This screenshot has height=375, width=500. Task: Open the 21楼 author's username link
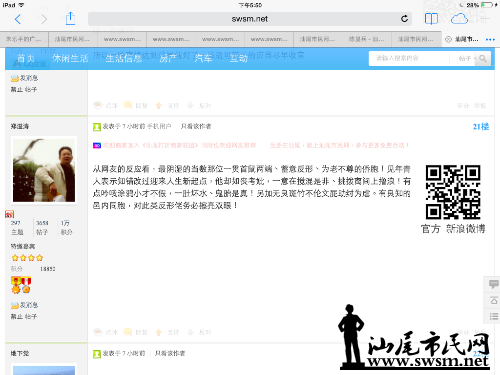pyautogui.click(x=20, y=126)
